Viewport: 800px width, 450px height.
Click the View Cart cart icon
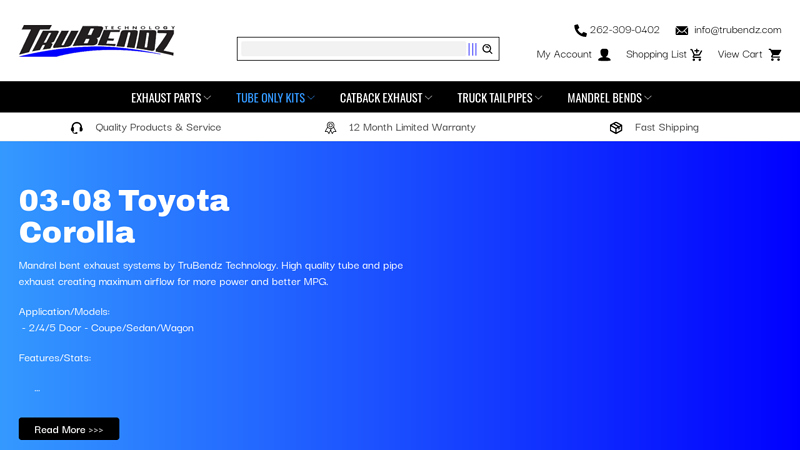point(775,55)
